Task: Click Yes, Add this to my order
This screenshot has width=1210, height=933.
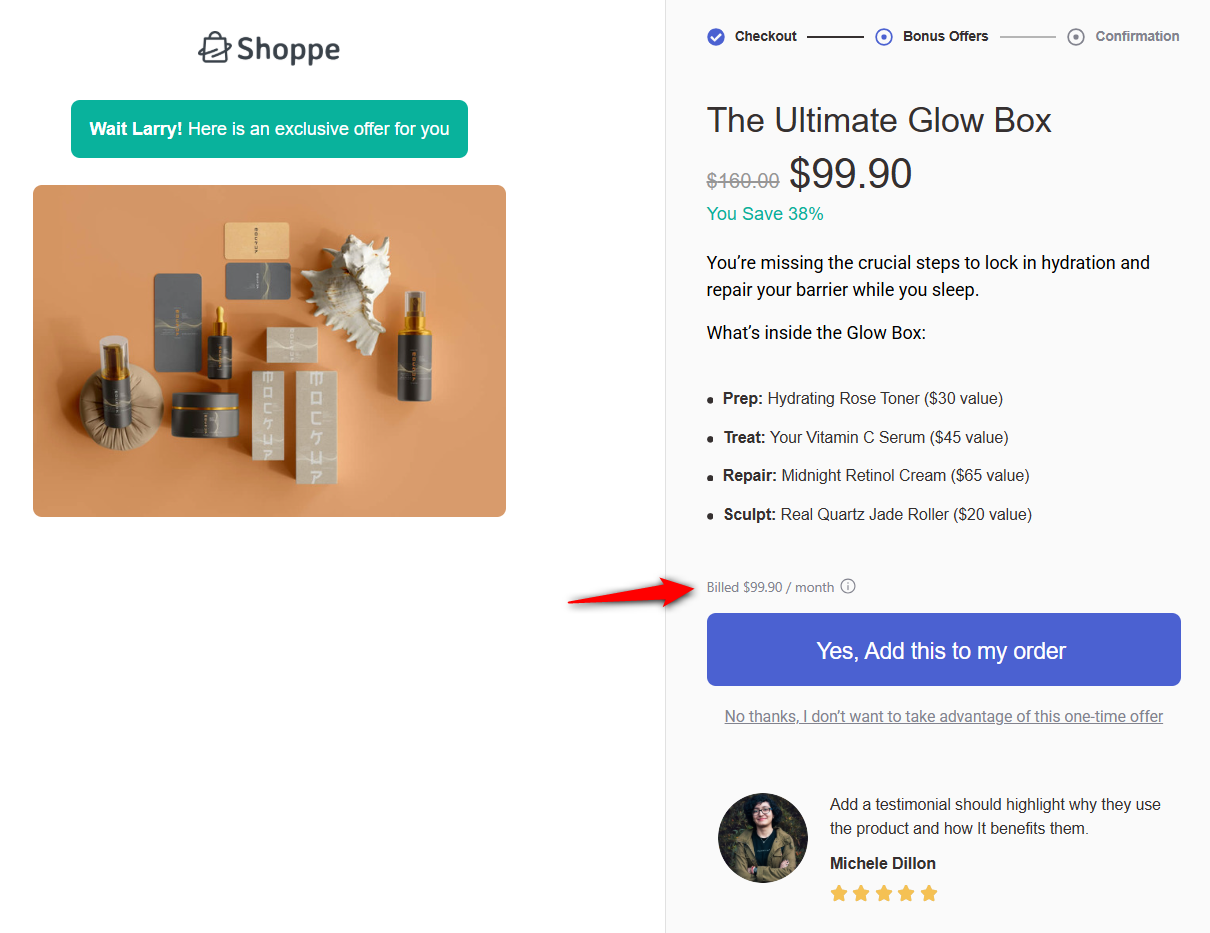Action: click(941, 649)
